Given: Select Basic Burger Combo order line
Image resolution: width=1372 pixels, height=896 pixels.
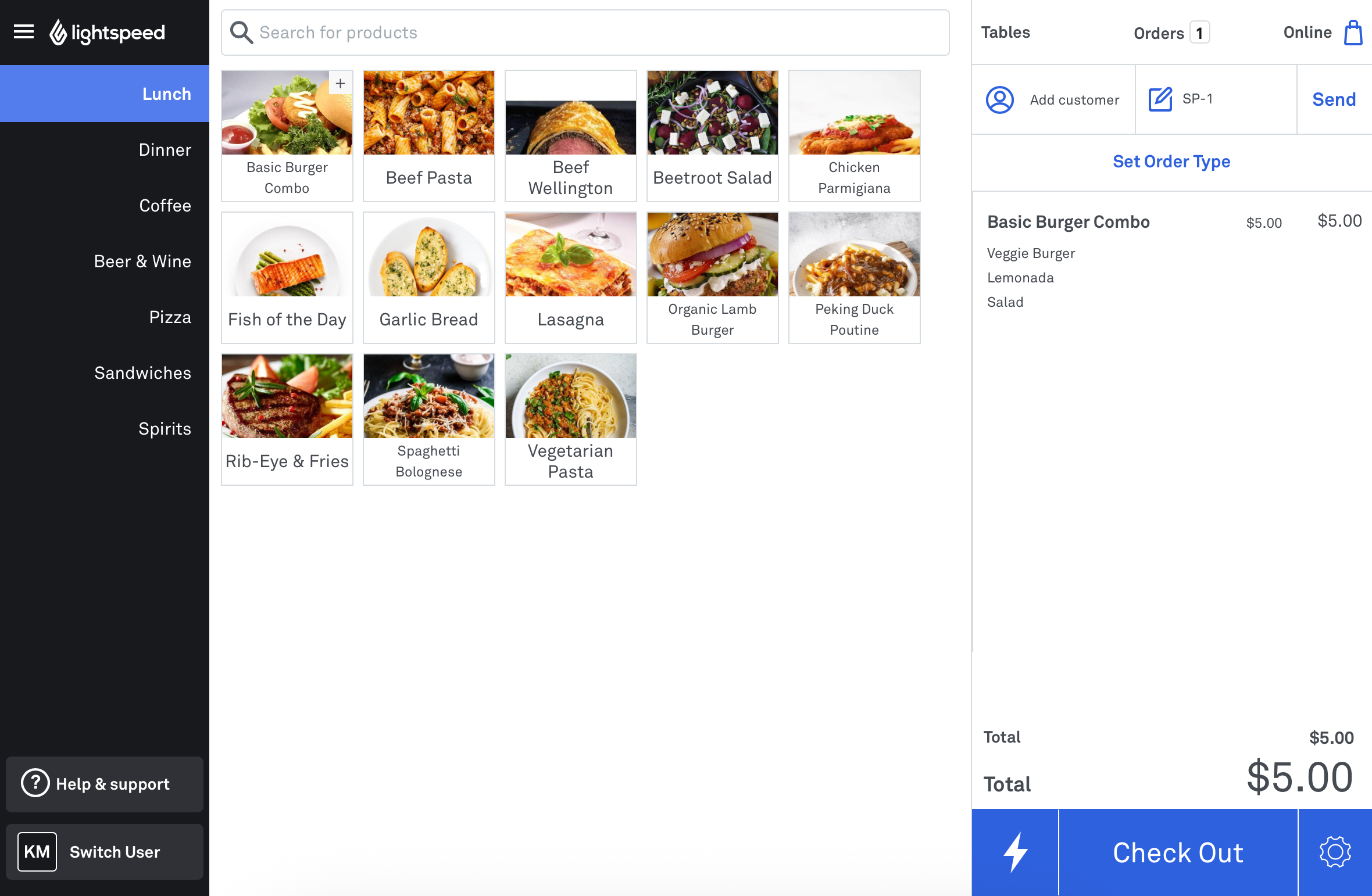Looking at the screenshot, I should 1174,222.
